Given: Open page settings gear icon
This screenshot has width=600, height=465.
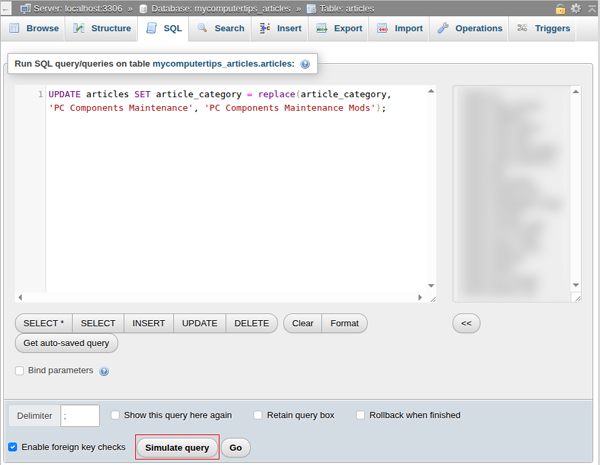Looking at the screenshot, I should (576, 8).
